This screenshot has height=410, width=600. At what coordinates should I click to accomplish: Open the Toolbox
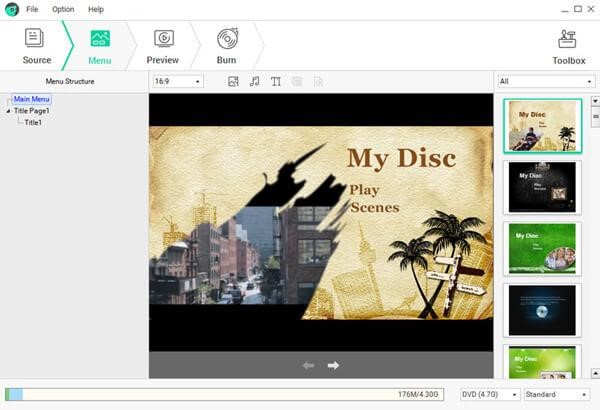pos(568,45)
